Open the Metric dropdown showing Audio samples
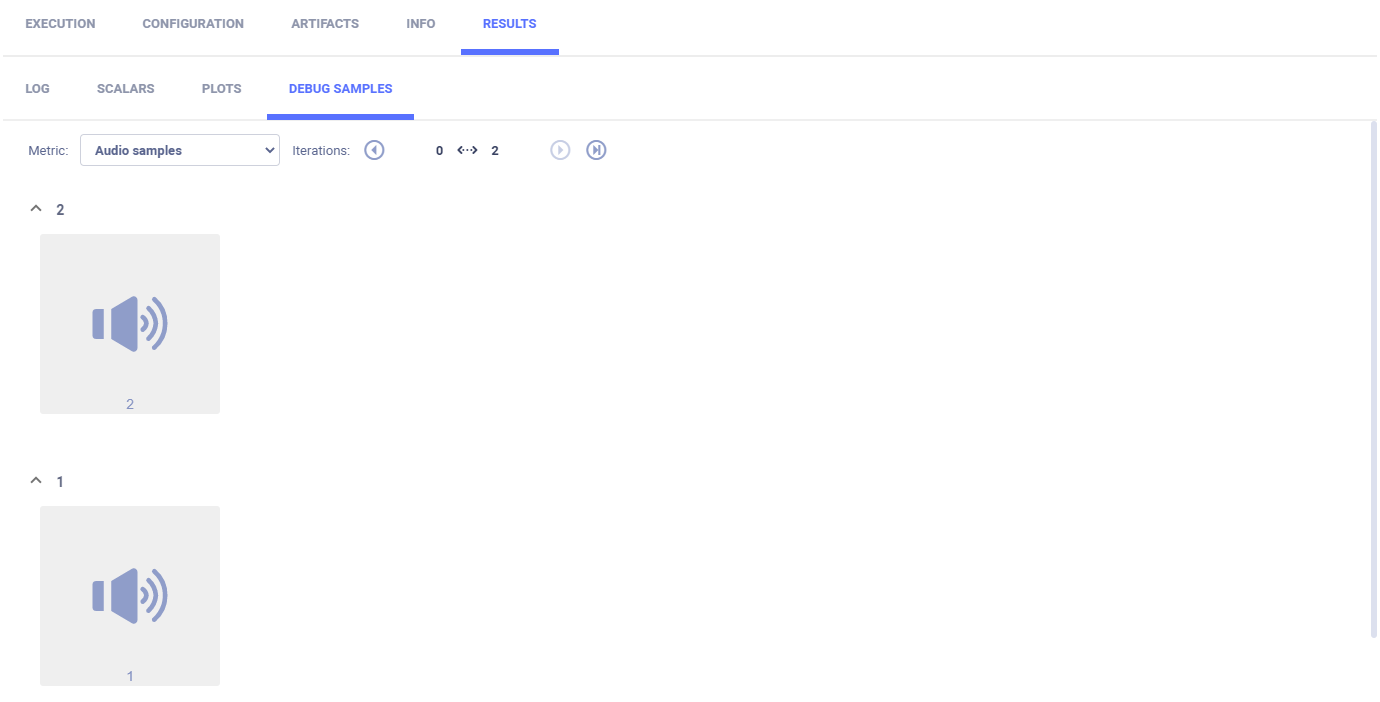Image resolution: width=1380 pixels, height=702 pixels. [x=180, y=150]
